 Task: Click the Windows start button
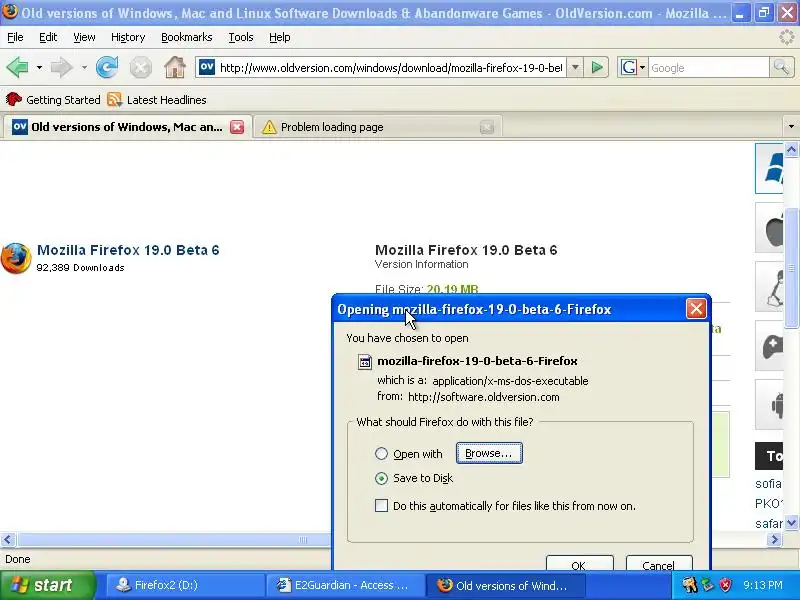[x=47, y=585]
